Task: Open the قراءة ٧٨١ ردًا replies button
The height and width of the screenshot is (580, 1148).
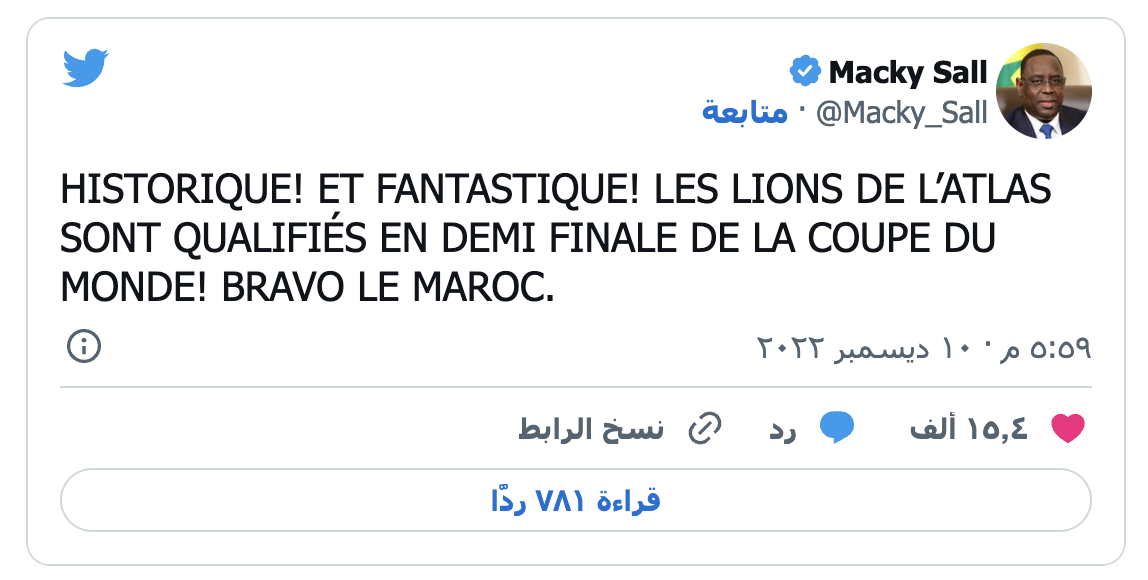Action: (575, 500)
